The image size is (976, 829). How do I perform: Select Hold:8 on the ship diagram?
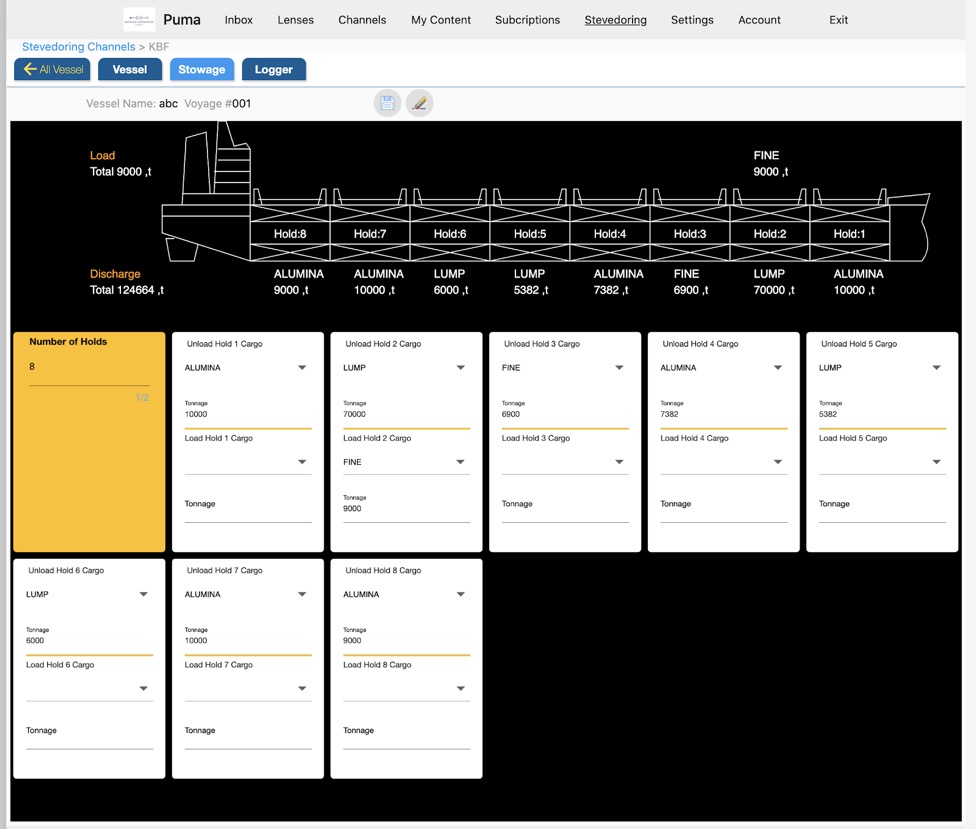pos(290,234)
